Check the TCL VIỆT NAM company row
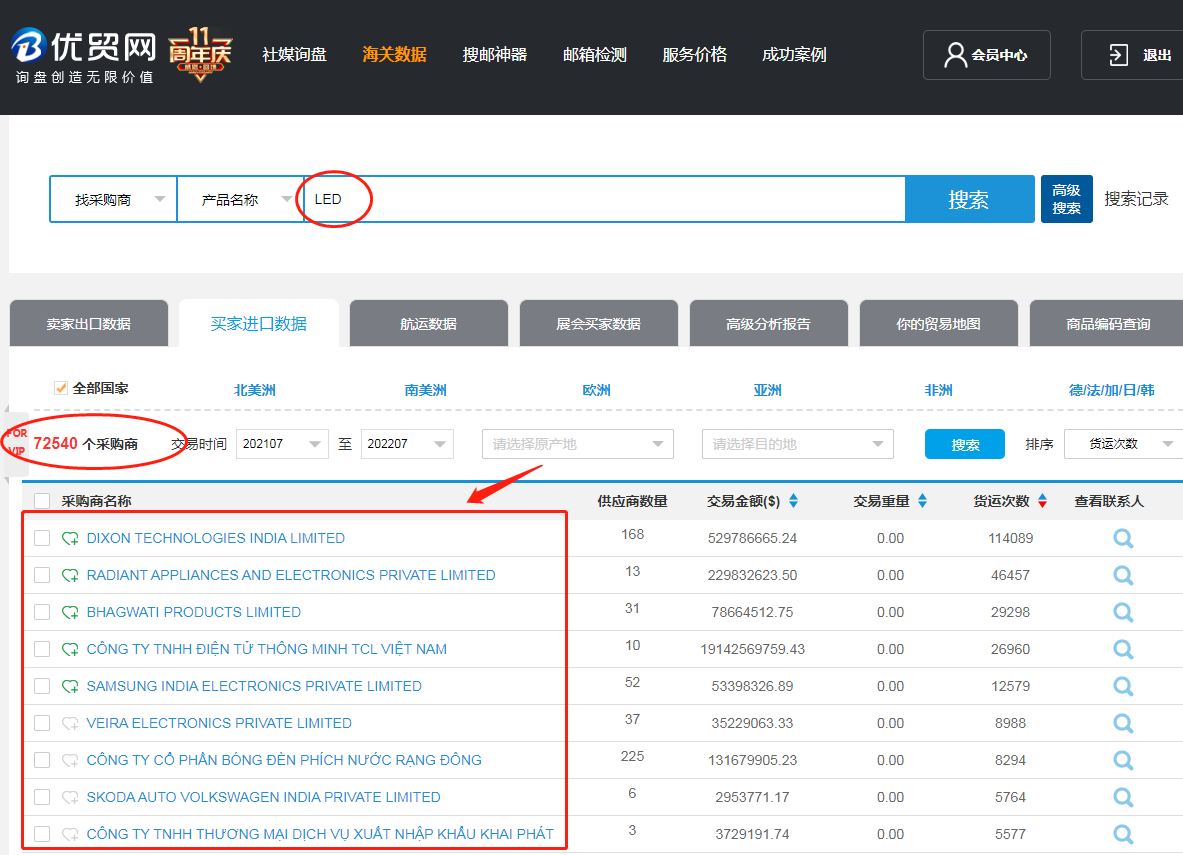The width and height of the screenshot is (1183, 855). pos(42,649)
